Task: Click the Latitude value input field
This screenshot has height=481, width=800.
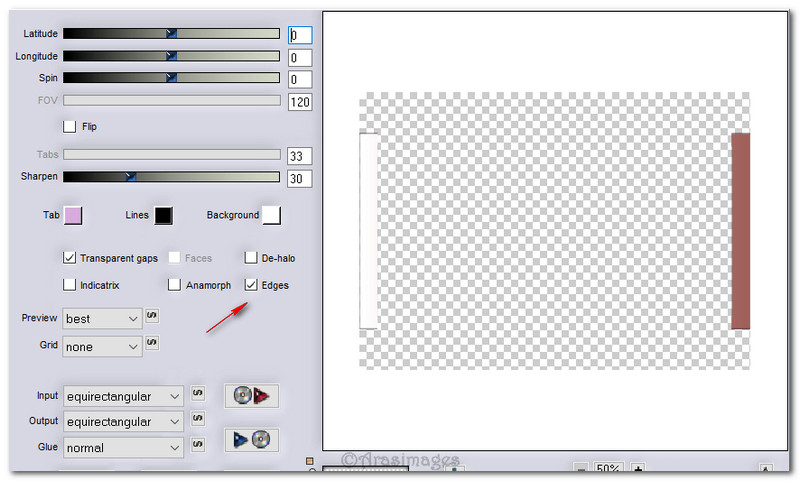Action: click(x=300, y=35)
